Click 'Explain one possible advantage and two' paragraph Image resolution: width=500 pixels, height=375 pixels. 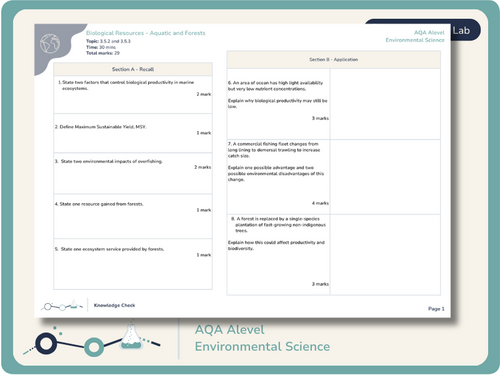tap(276, 173)
